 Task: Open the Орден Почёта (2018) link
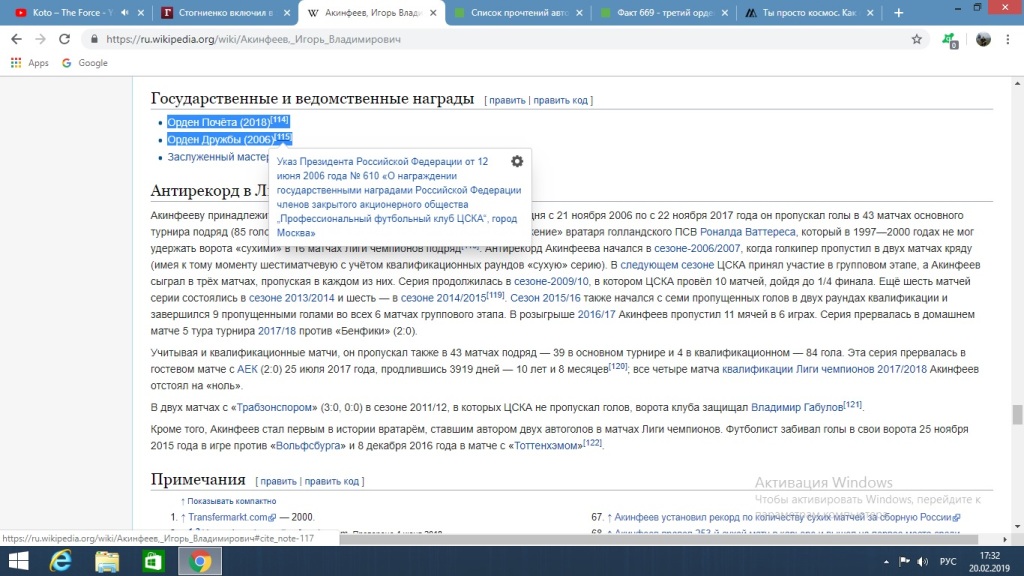(x=219, y=122)
